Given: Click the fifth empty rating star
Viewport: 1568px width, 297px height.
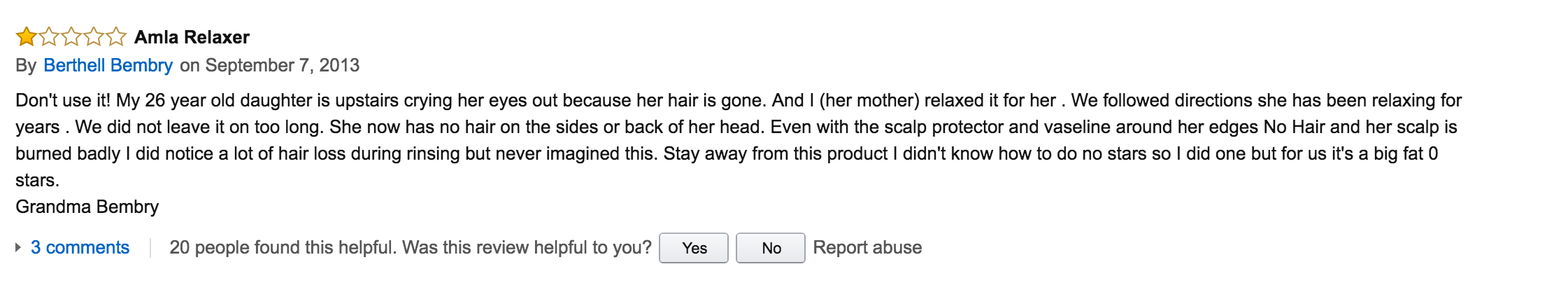Looking at the screenshot, I should tap(116, 36).
